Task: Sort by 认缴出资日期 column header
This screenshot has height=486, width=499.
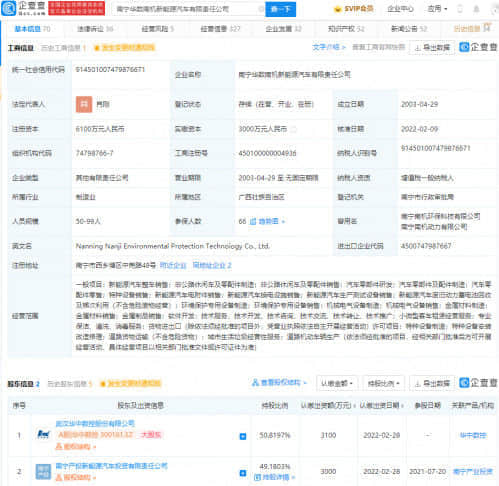Action: [x=381, y=406]
